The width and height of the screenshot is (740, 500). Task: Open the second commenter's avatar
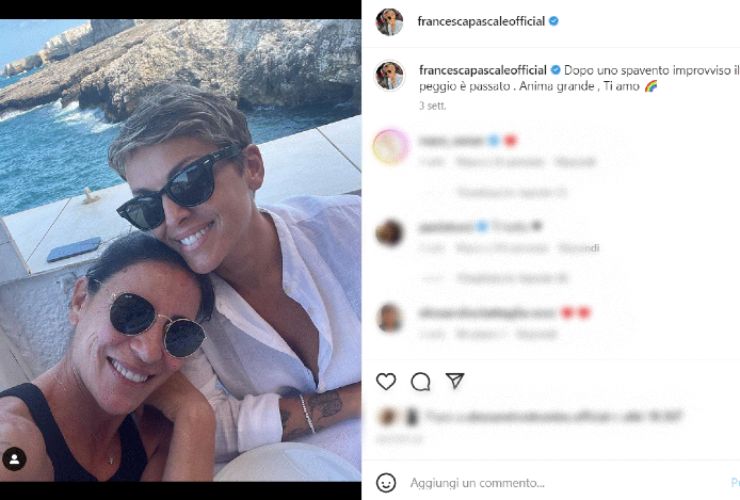pos(389,233)
